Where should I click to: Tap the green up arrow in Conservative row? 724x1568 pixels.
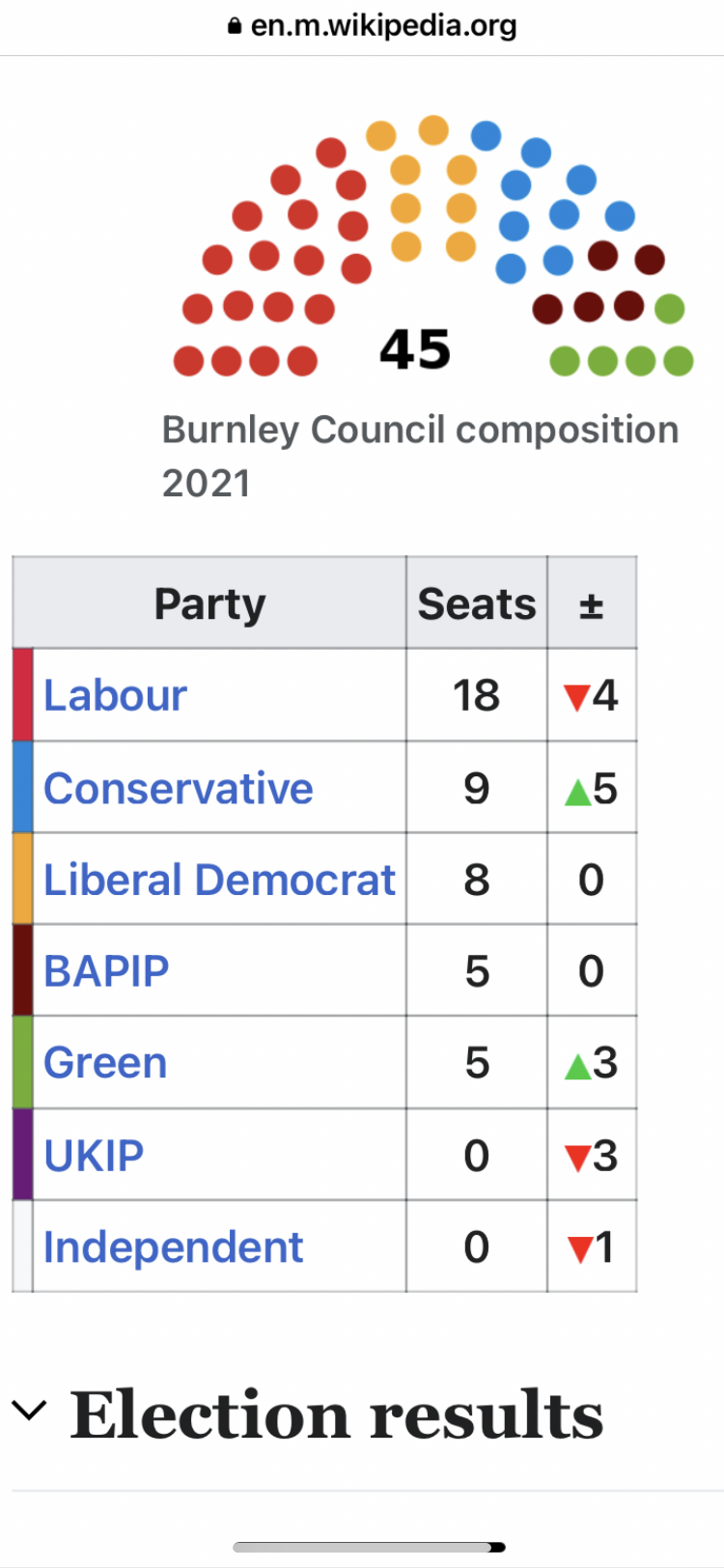(x=576, y=792)
